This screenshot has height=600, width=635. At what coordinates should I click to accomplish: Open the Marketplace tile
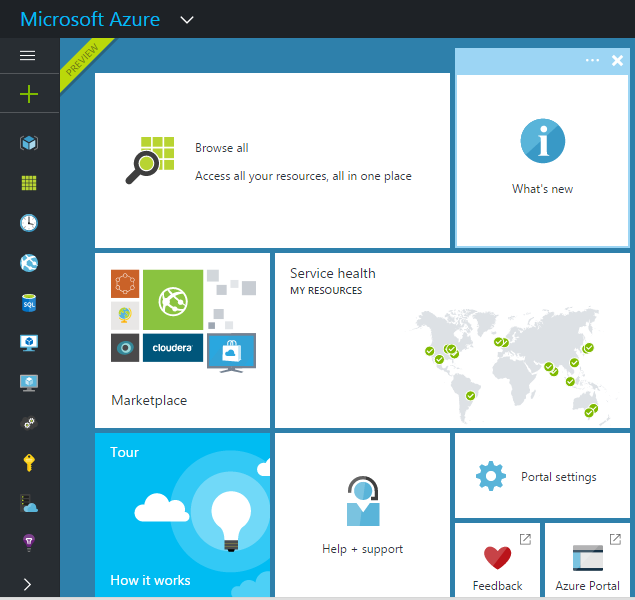click(x=182, y=340)
